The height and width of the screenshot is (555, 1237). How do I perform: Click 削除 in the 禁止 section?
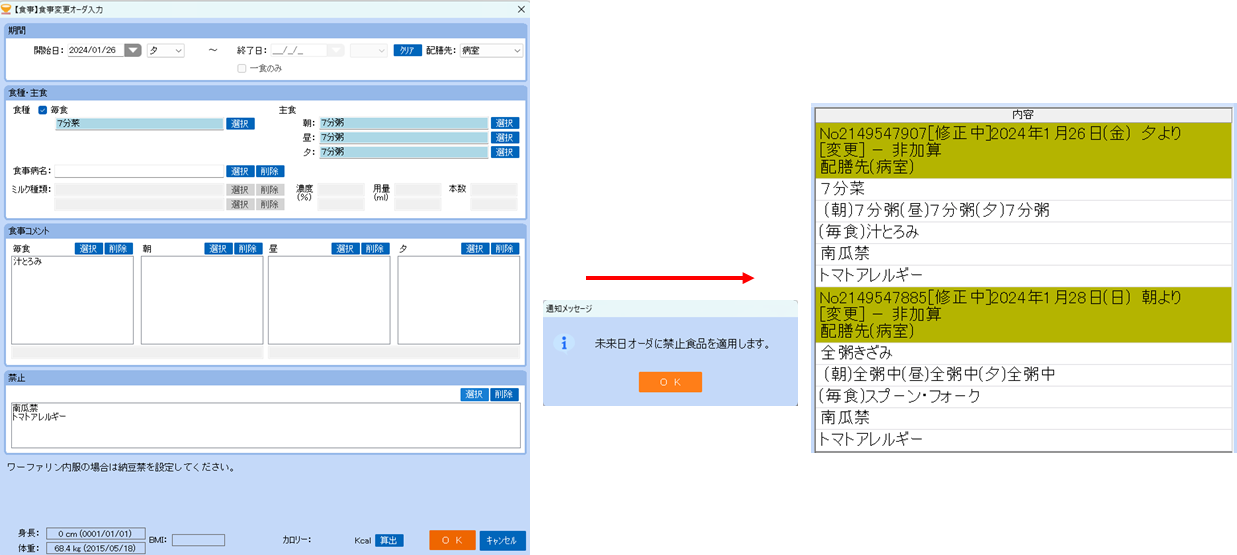click(506, 394)
